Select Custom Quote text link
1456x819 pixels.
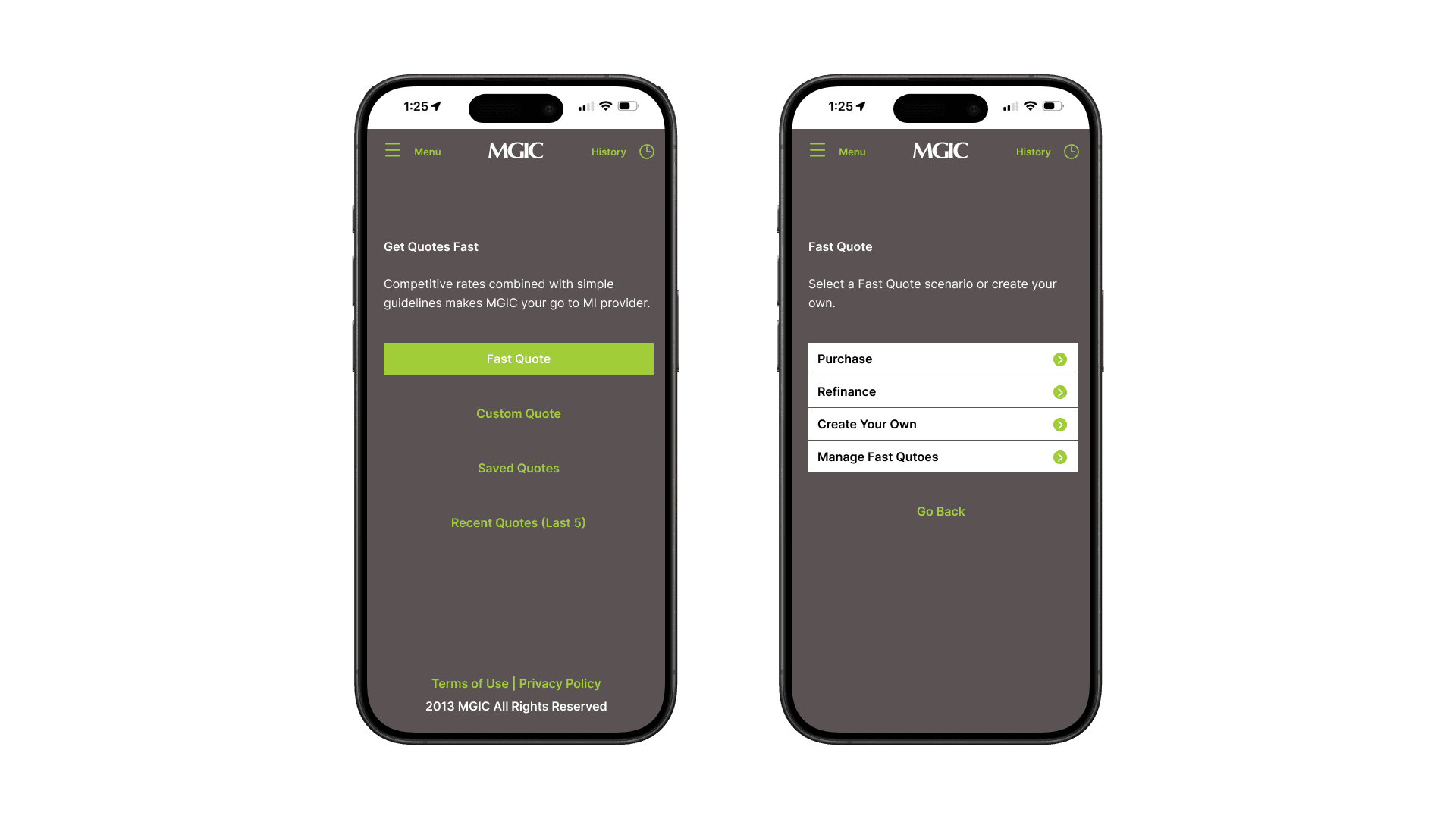(x=518, y=413)
